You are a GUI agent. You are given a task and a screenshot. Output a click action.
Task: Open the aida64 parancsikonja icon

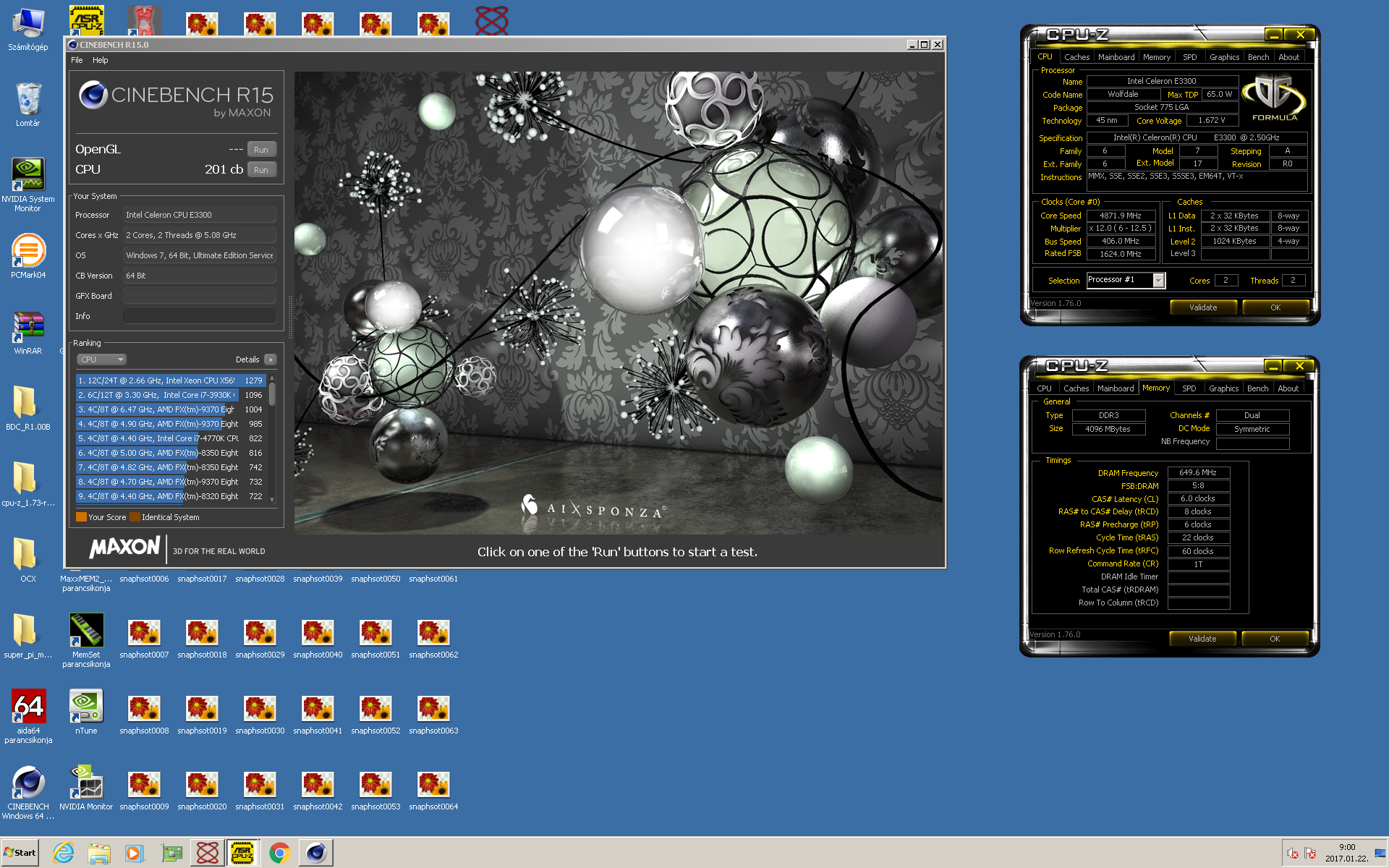click(x=28, y=716)
